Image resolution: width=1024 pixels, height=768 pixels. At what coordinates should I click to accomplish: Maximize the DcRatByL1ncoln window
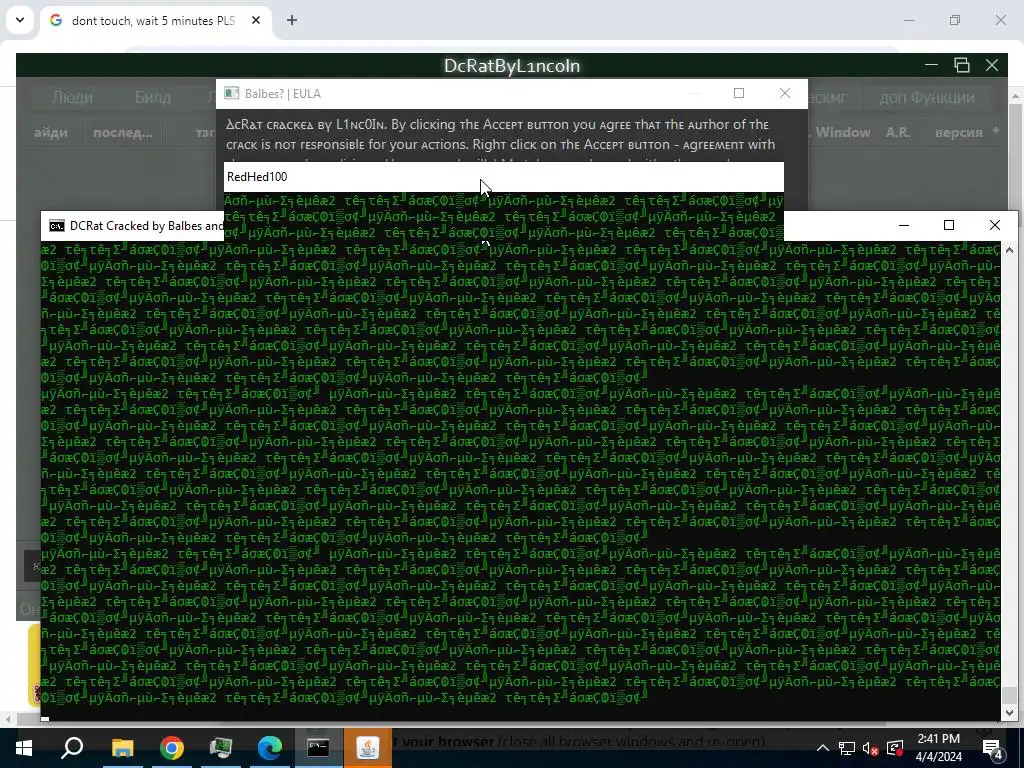[x=962, y=65]
